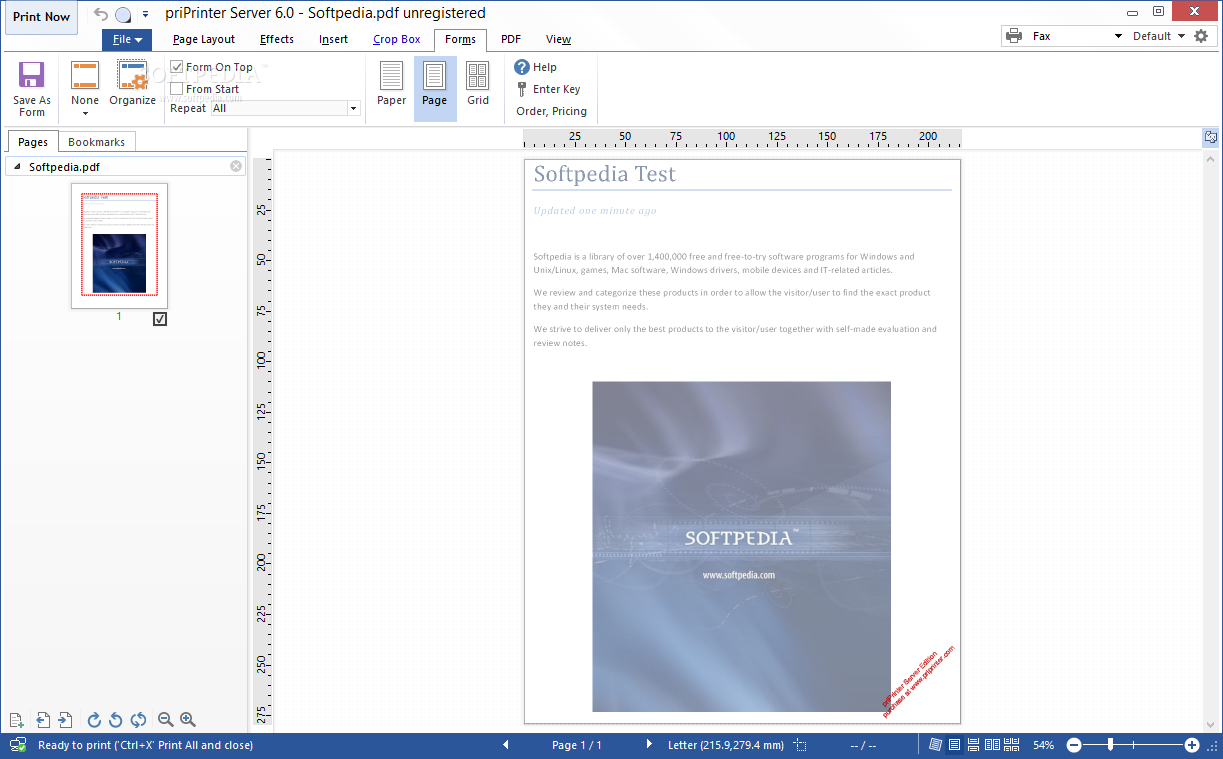The width and height of the screenshot is (1223, 759).
Task: Select the Pages panel tab
Action: (33, 142)
